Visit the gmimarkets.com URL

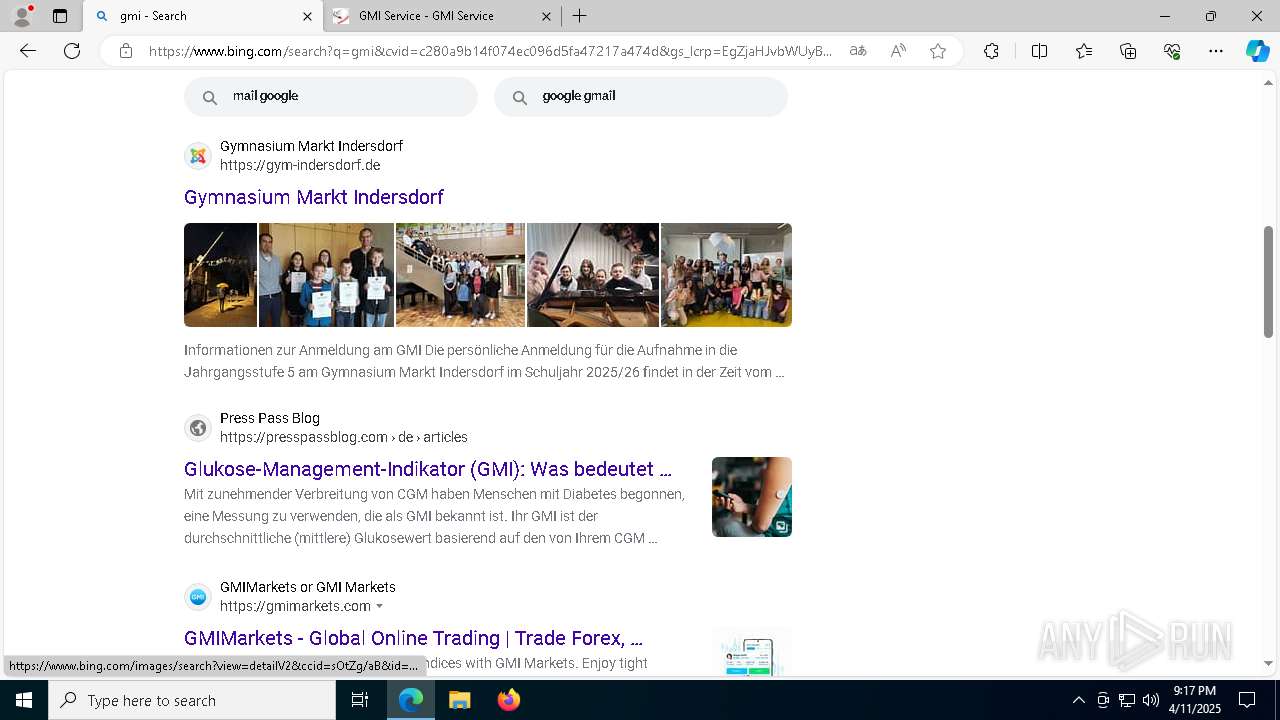295,606
